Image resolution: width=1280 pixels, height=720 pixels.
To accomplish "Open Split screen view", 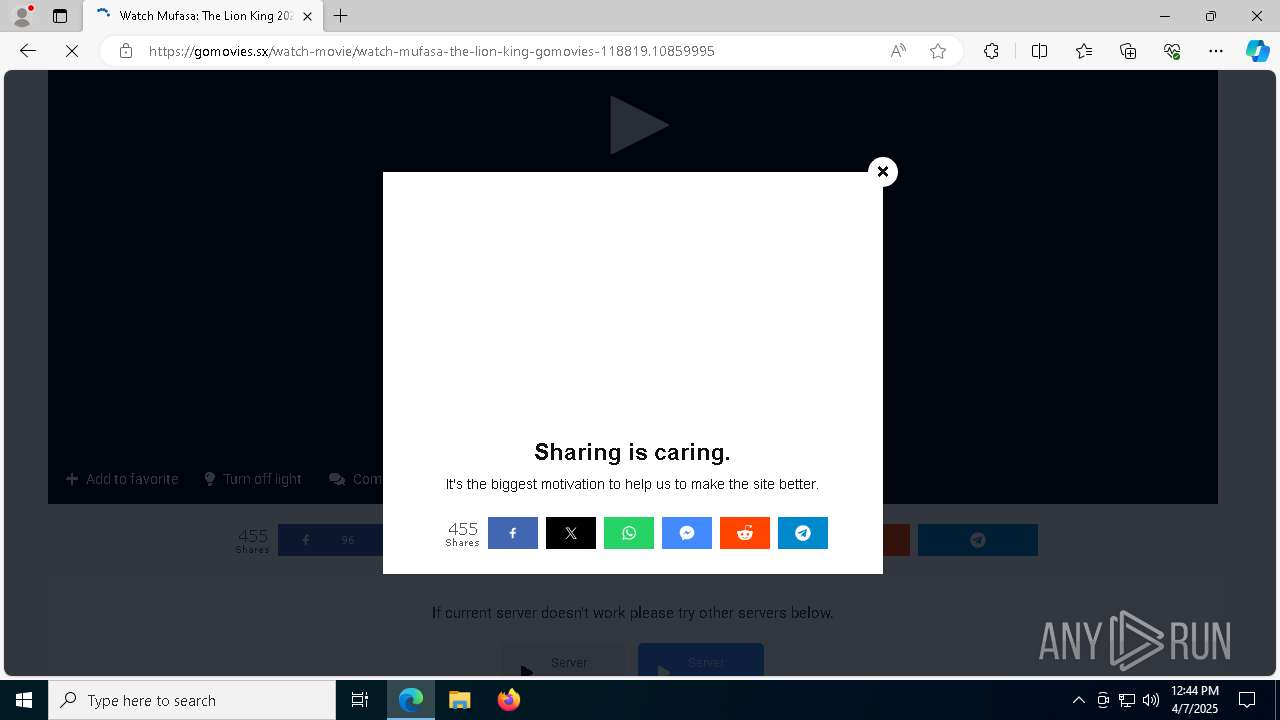I will [1039, 51].
